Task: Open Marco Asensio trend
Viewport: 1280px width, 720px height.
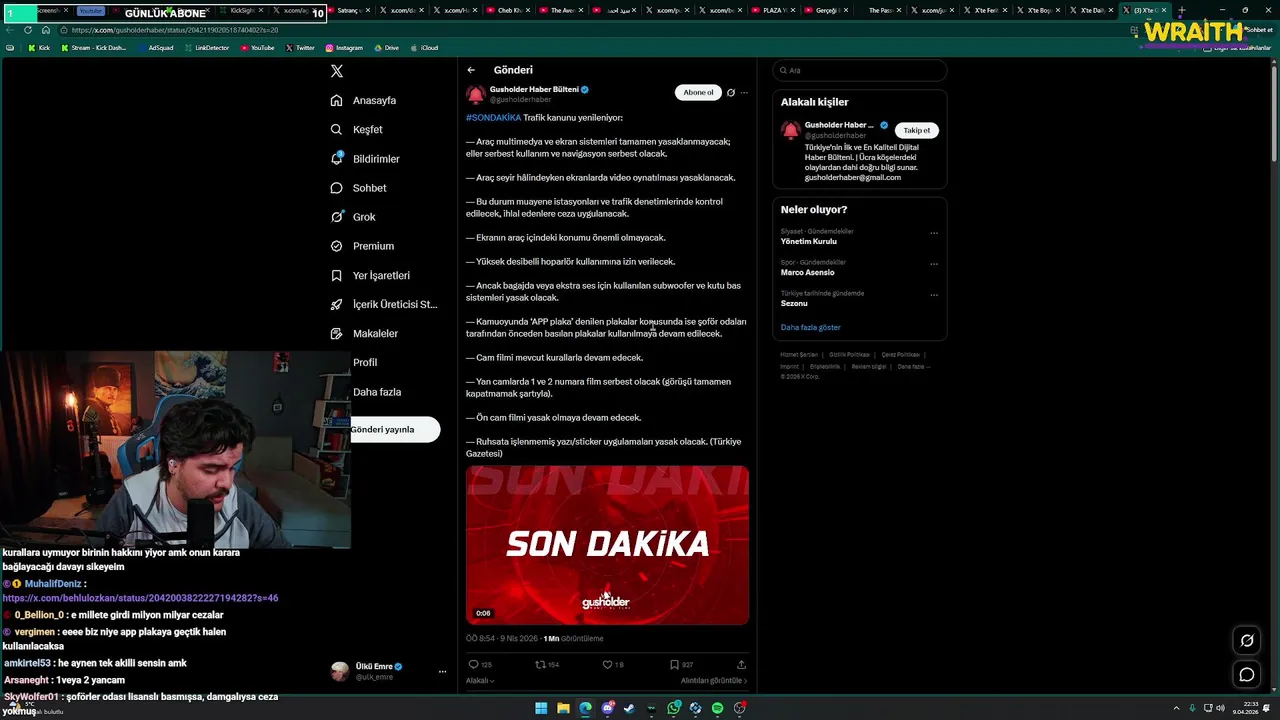Action: (x=808, y=272)
